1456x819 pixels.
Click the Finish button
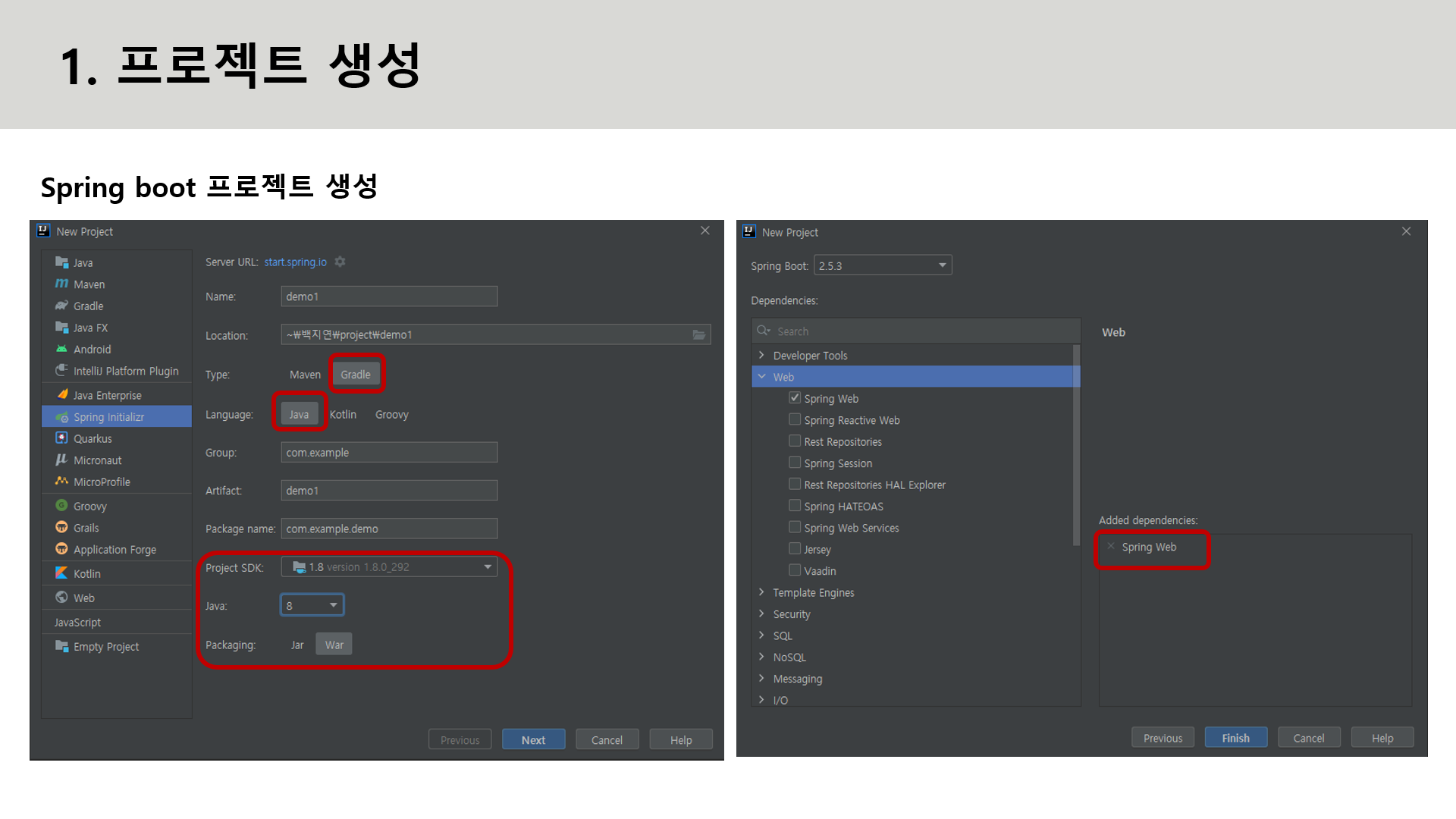(x=1235, y=738)
